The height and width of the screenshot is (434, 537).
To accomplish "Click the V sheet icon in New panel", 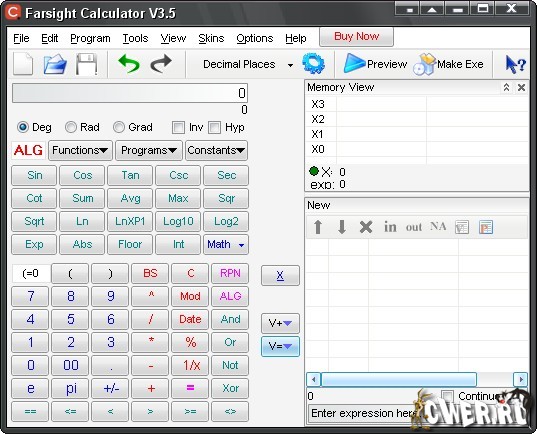I will pyautogui.click(x=462, y=227).
